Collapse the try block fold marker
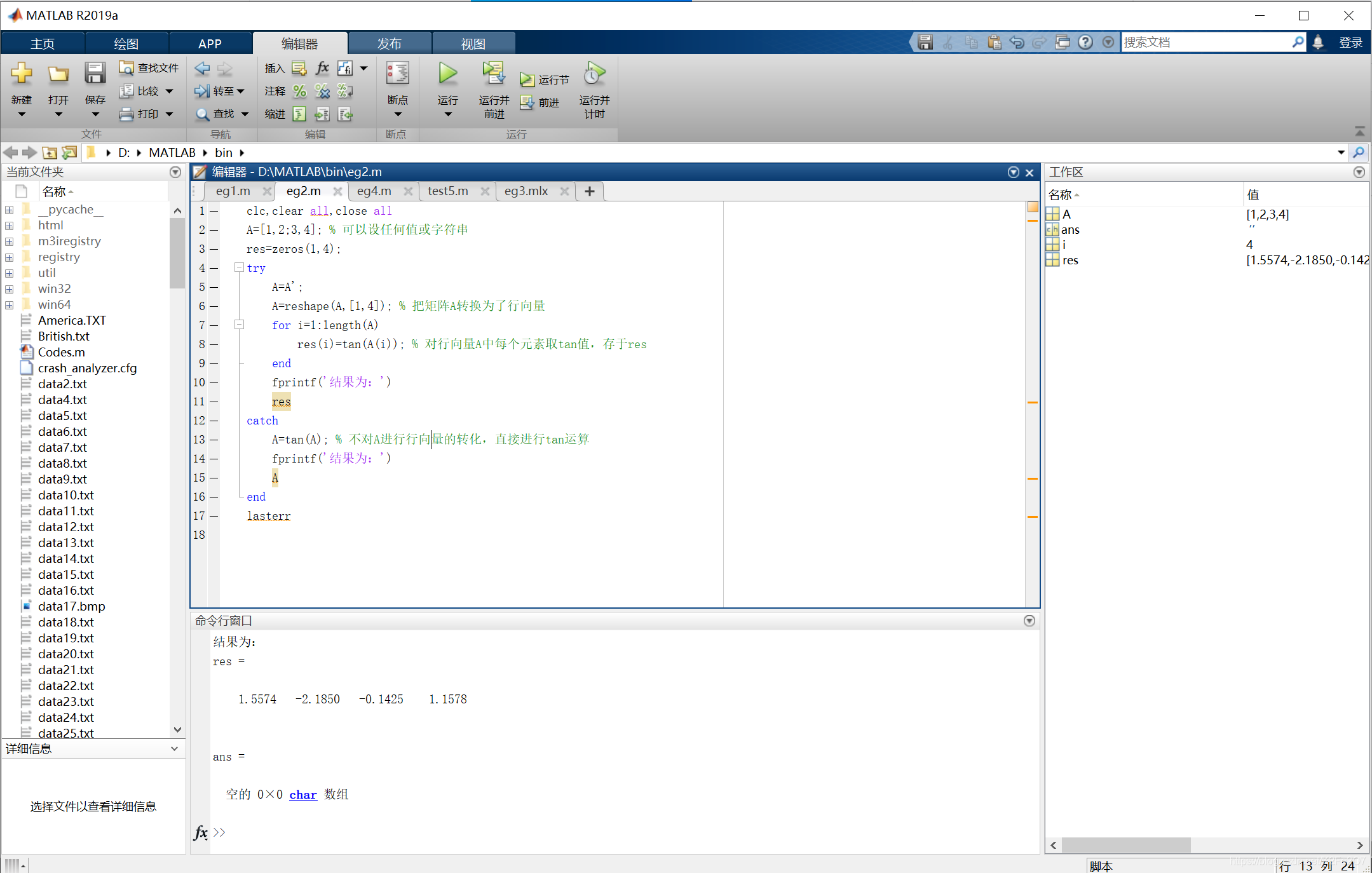Image resolution: width=1372 pixels, height=873 pixels. coord(240,267)
